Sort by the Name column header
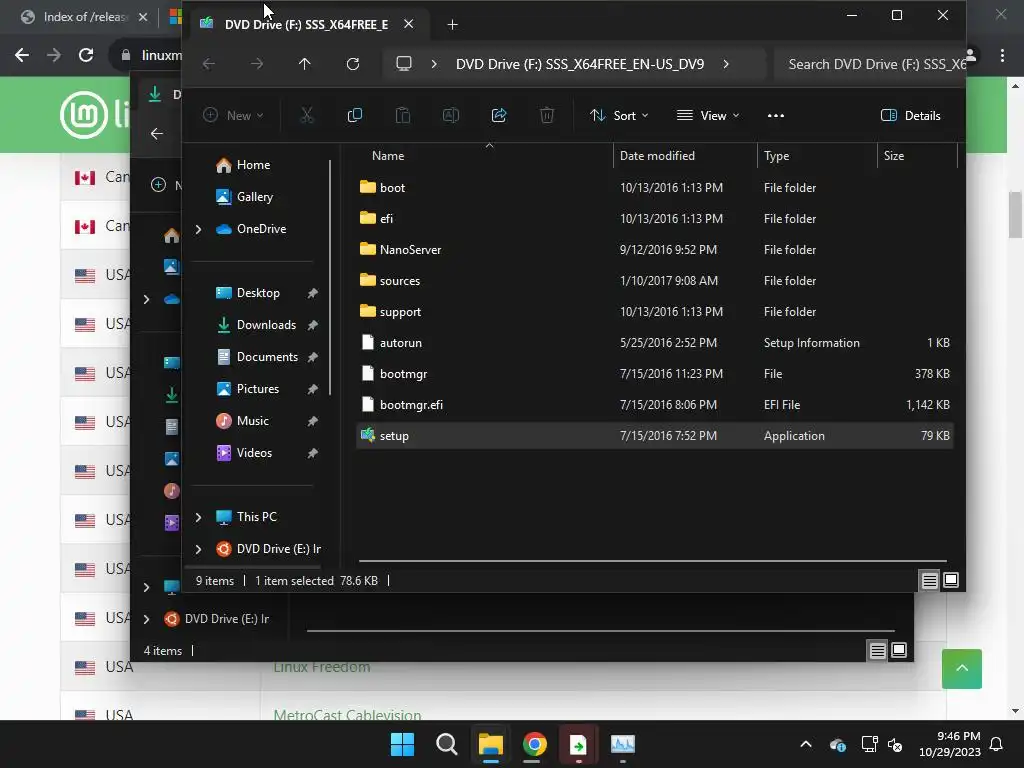Image resolution: width=1024 pixels, height=768 pixels. (x=388, y=156)
